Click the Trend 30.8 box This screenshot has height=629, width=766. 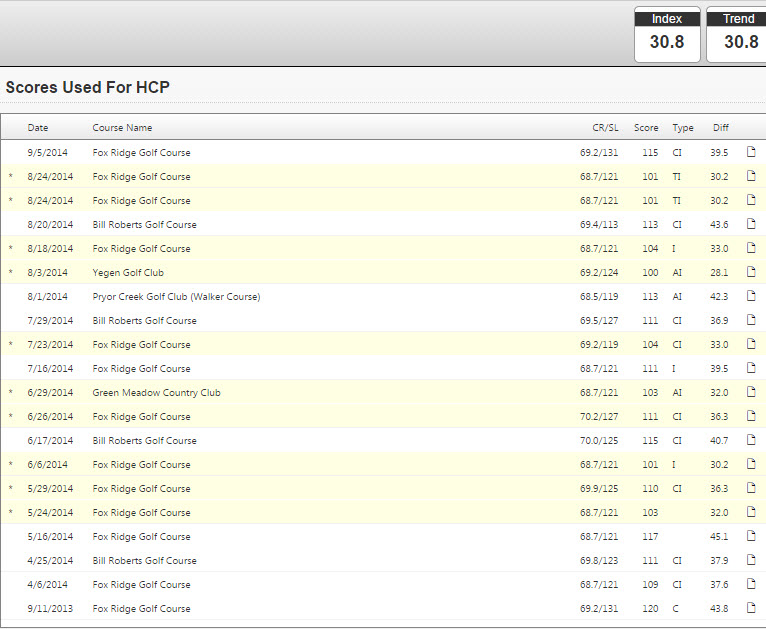tap(738, 34)
